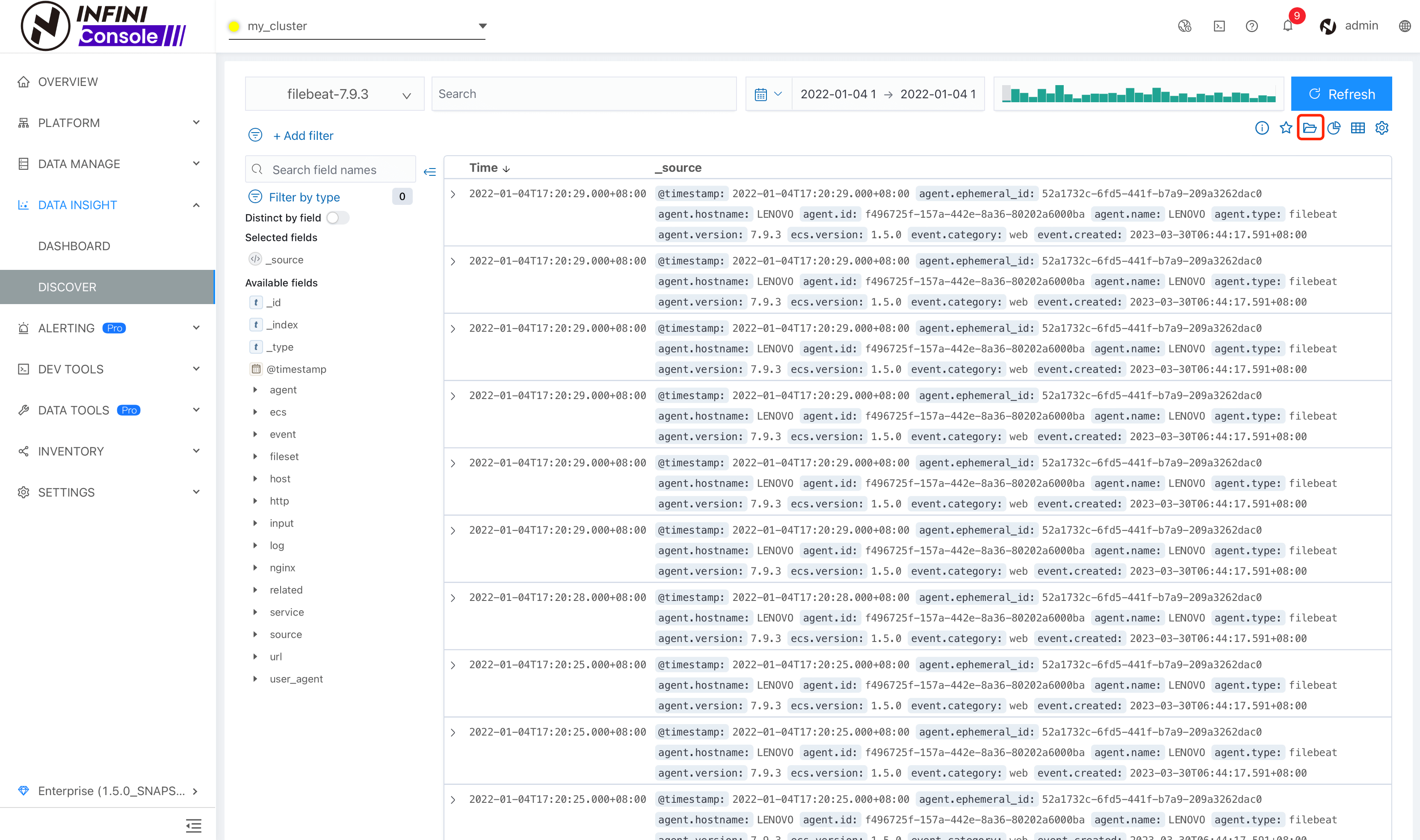Click the language globe icon

coord(1405,26)
